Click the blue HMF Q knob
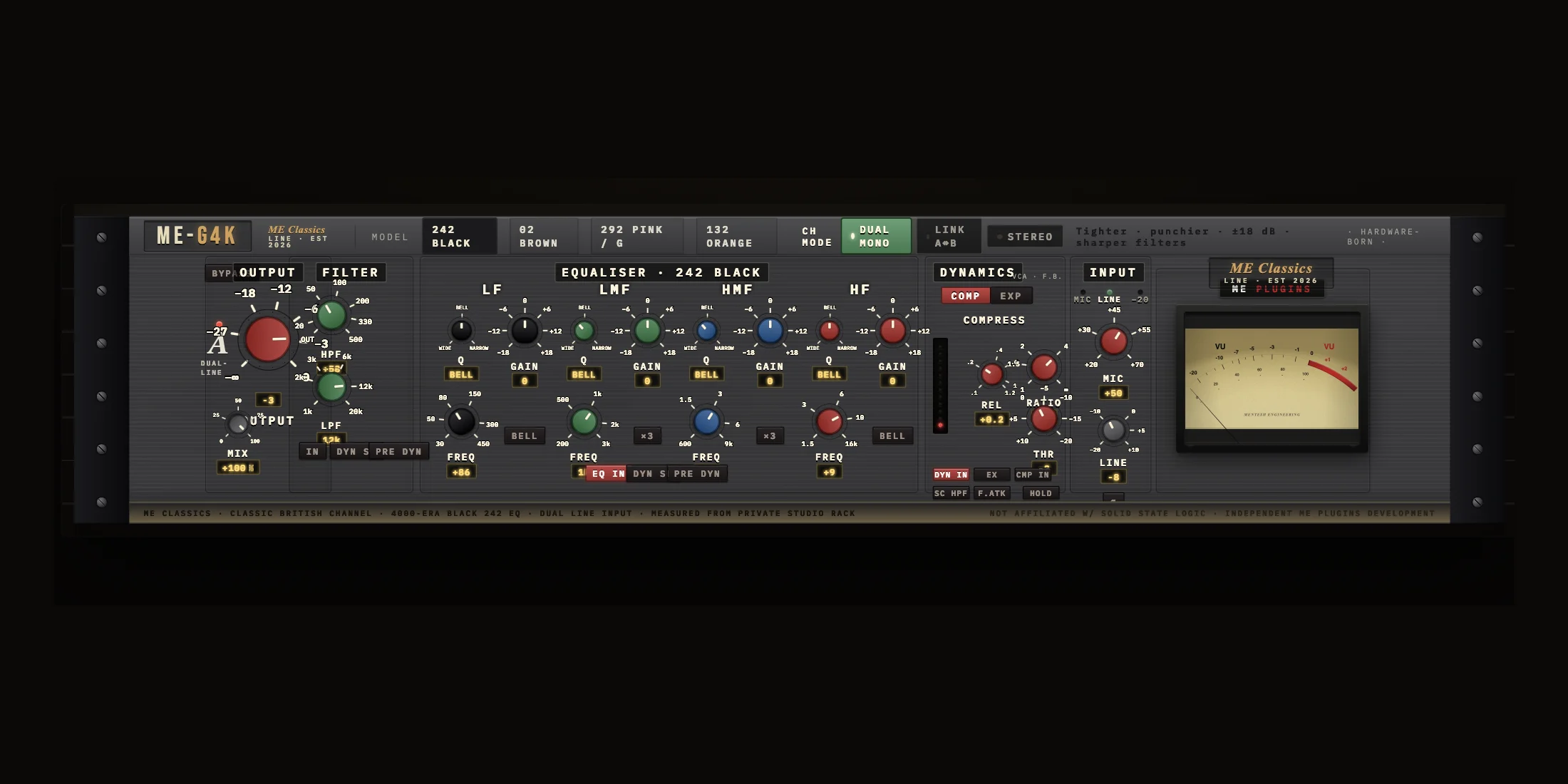1568x784 pixels. coord(706,330)
